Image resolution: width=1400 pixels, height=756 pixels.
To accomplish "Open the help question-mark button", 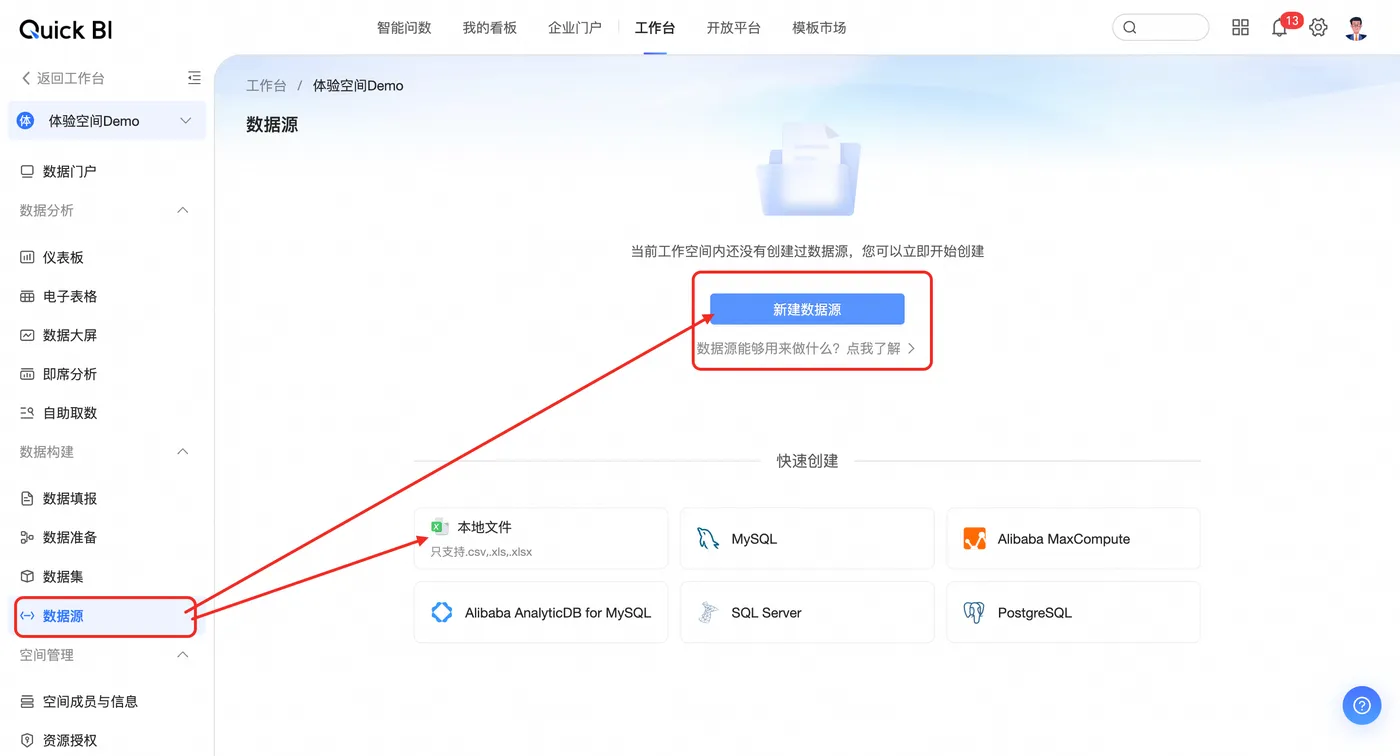I will point(1361,705).
